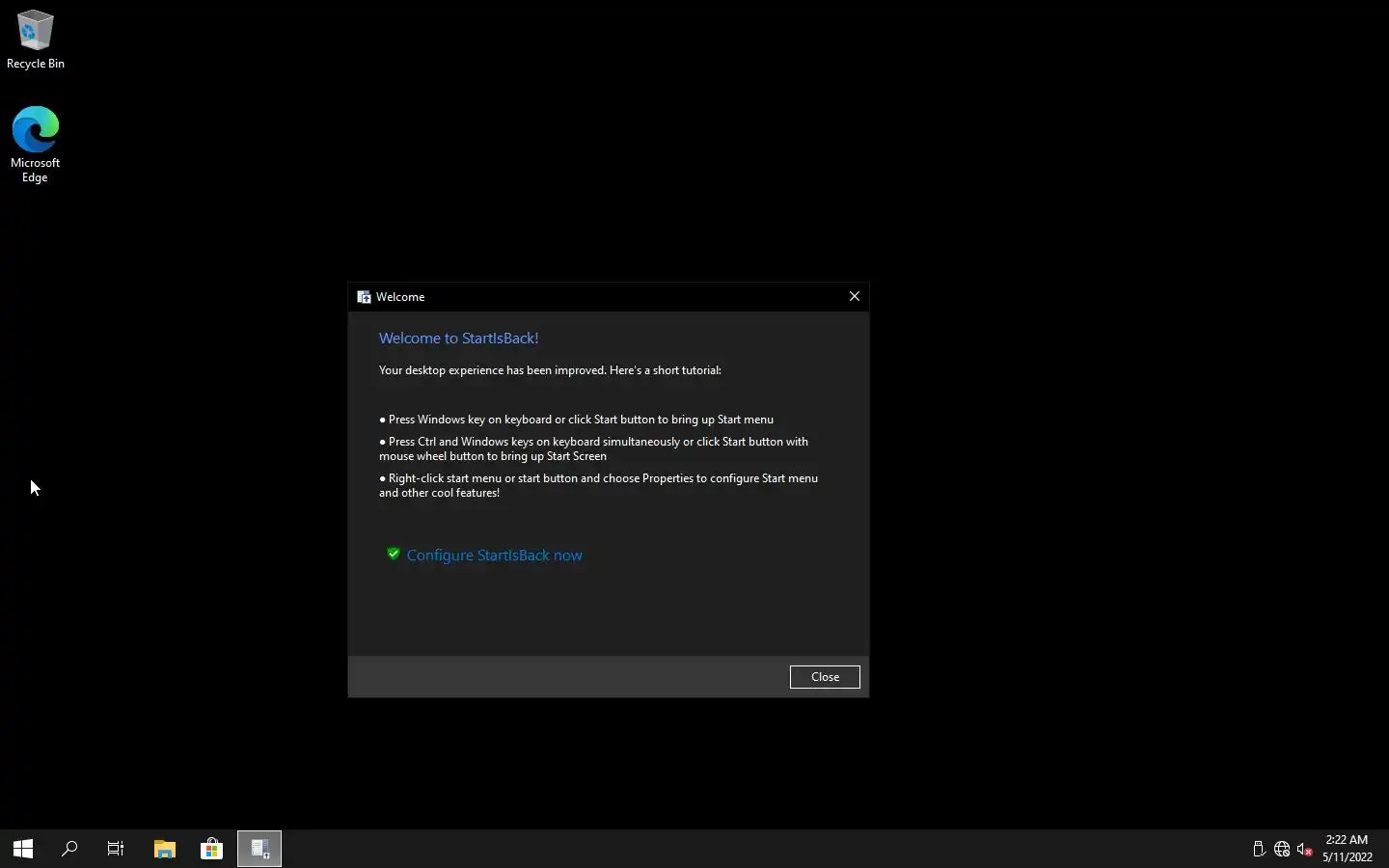Launch Microsoft Store from taskbar
This screenshot has height=868, width=1389.
click(211, 849)
